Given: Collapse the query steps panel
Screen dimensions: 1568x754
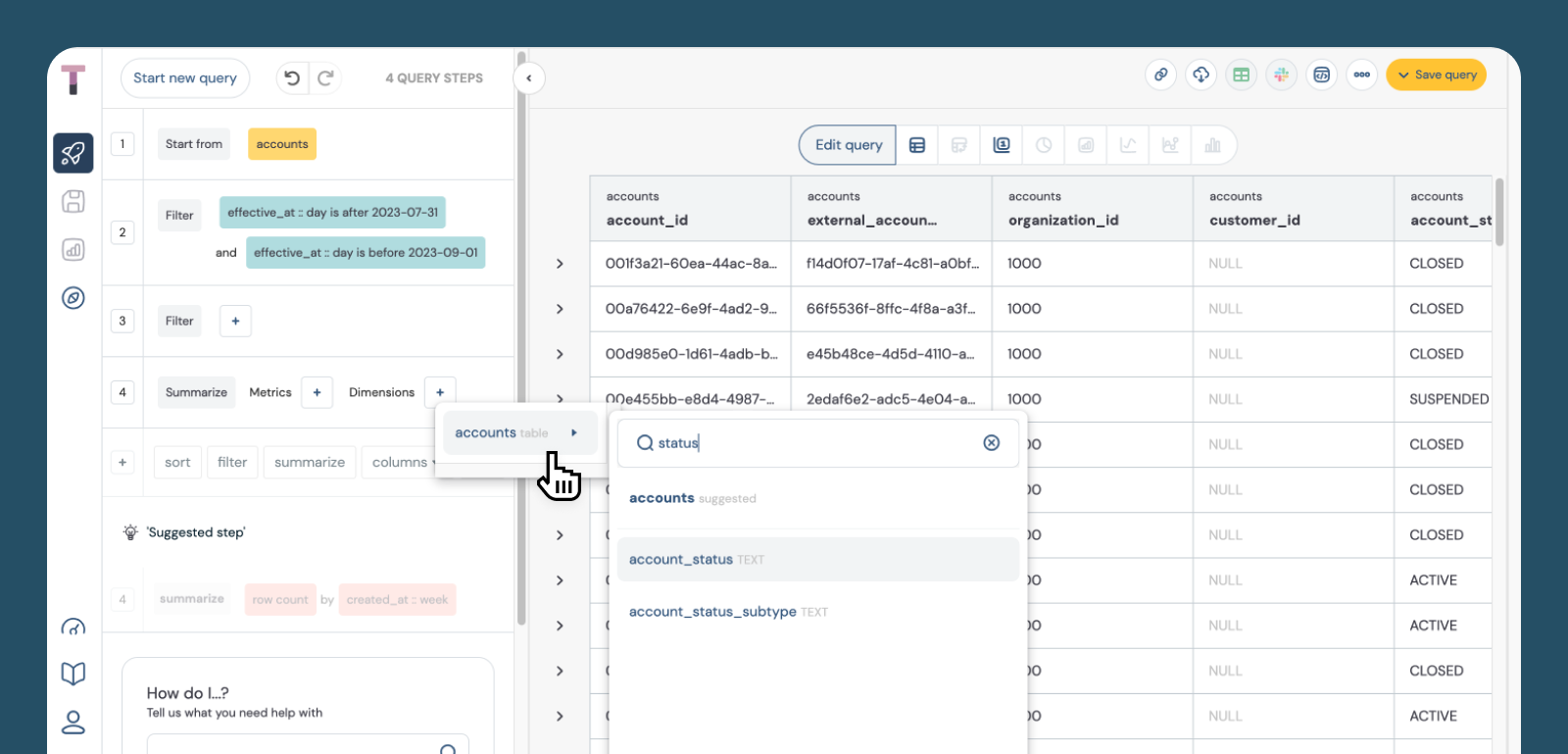Looking at the screenshot, I should [x=529, y=78].
